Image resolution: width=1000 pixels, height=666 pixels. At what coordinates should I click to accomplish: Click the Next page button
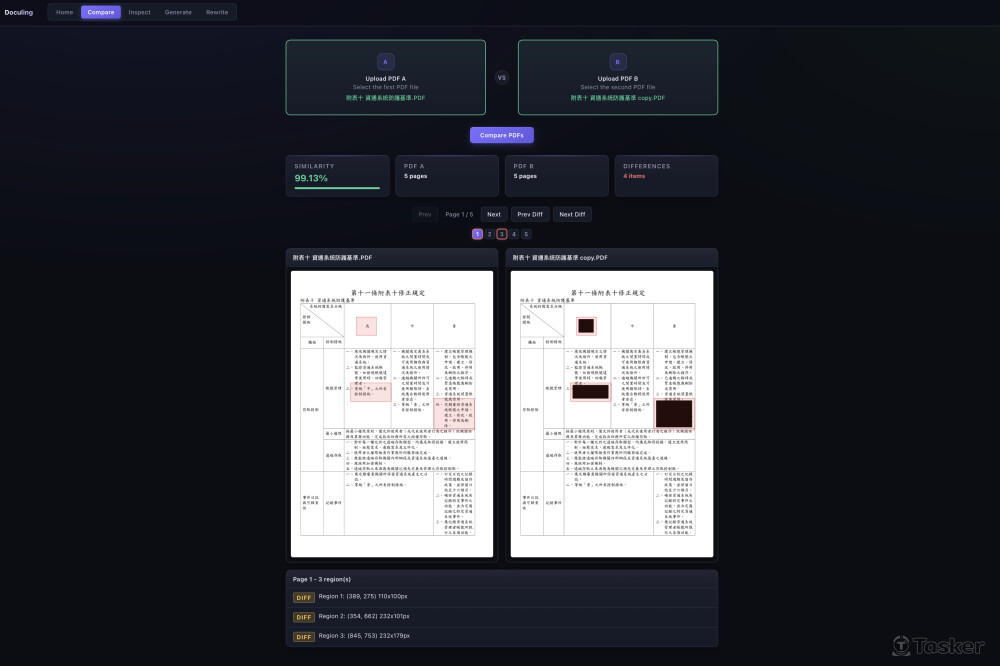tap(493, 214)
